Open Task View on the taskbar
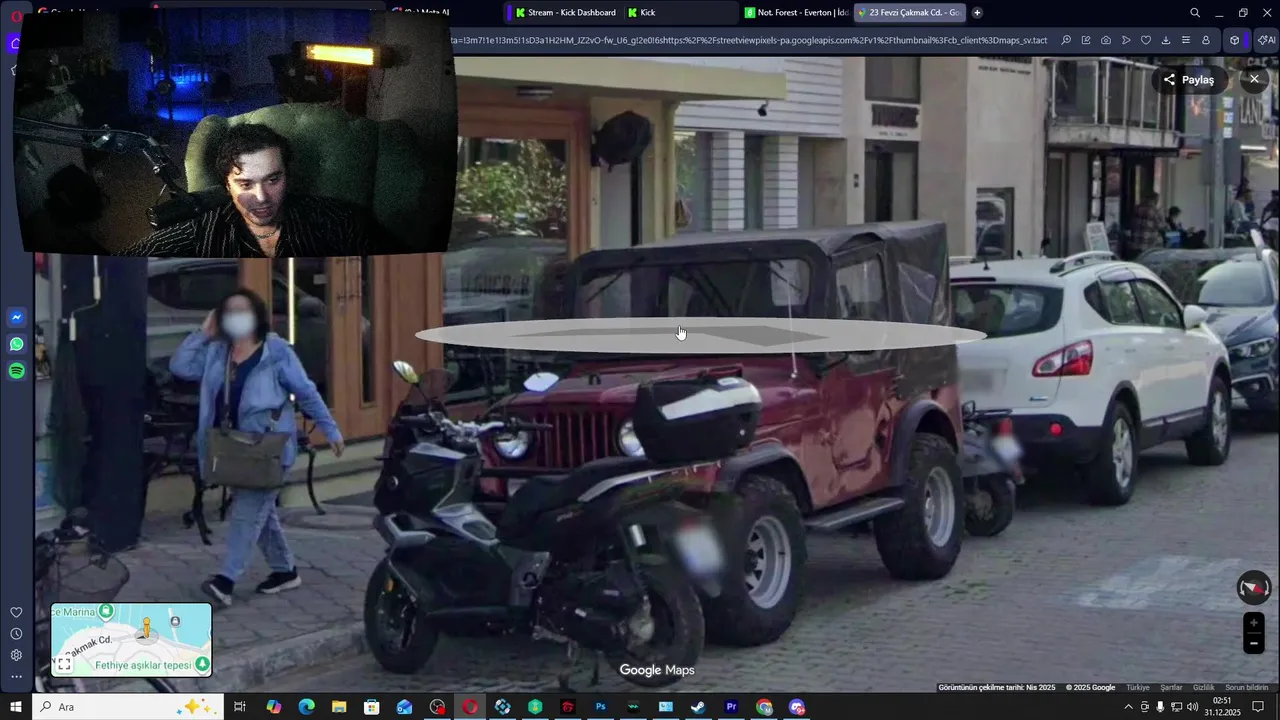1280x720 pixels. (240, 707)
